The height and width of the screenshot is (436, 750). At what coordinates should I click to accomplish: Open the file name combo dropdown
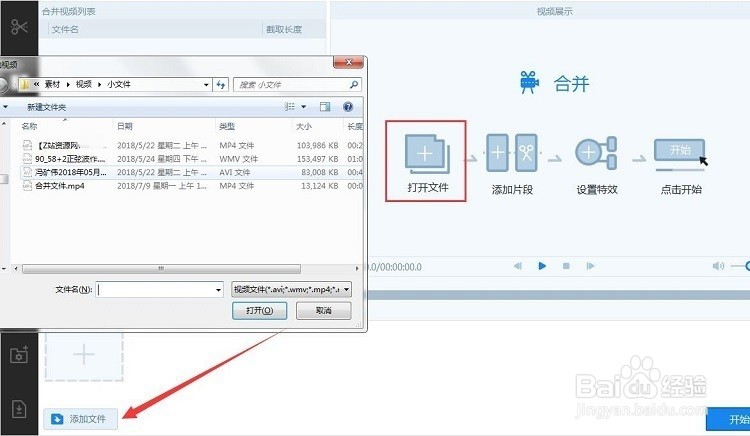(218, 290)
